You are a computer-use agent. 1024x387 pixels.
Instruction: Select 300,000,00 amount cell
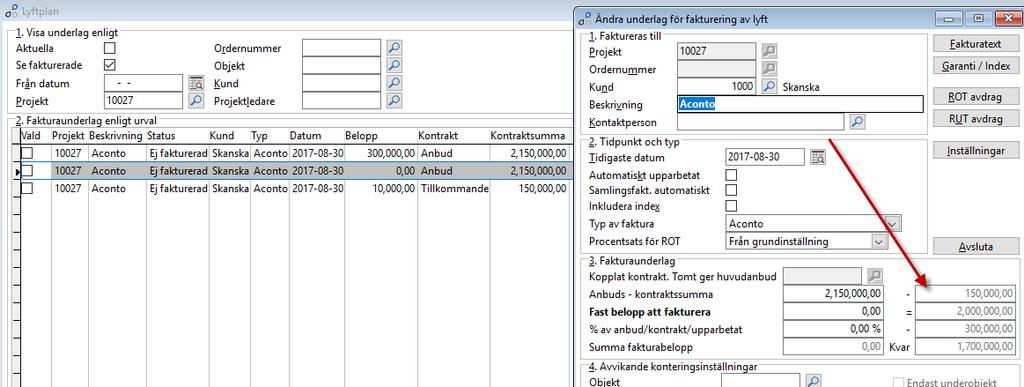coord(380,153)
